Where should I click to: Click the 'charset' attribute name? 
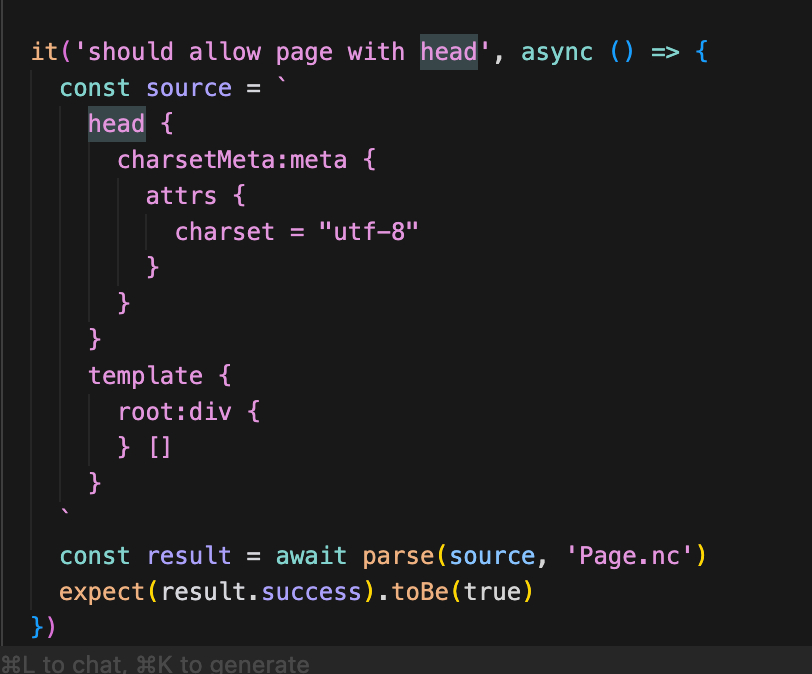click(225, 232)
